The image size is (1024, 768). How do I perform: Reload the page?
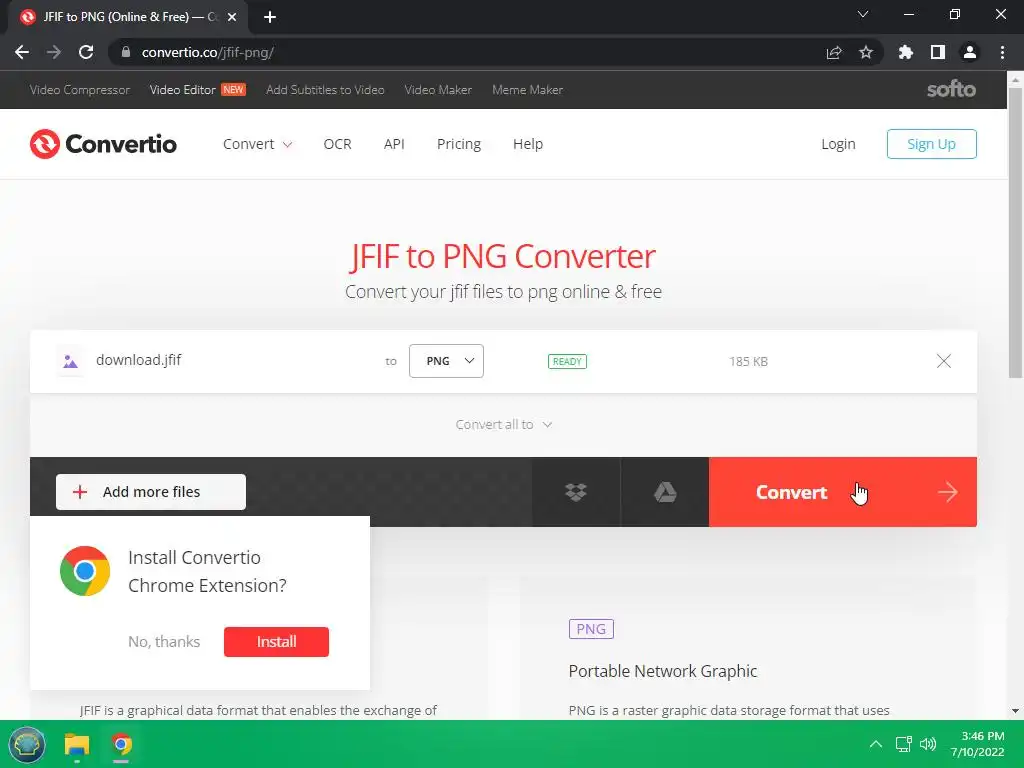point(86,52)
